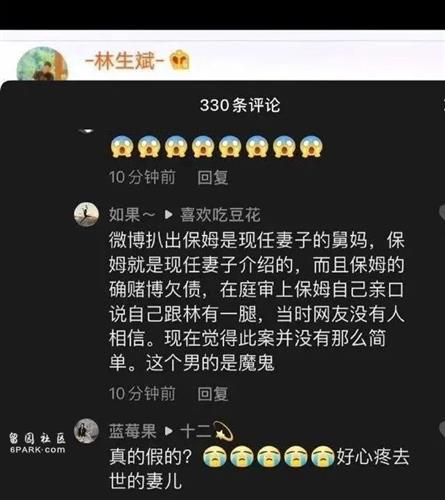
Task: Like the 如果～ comment via the right-edge icon
Action: pos(442,212)
